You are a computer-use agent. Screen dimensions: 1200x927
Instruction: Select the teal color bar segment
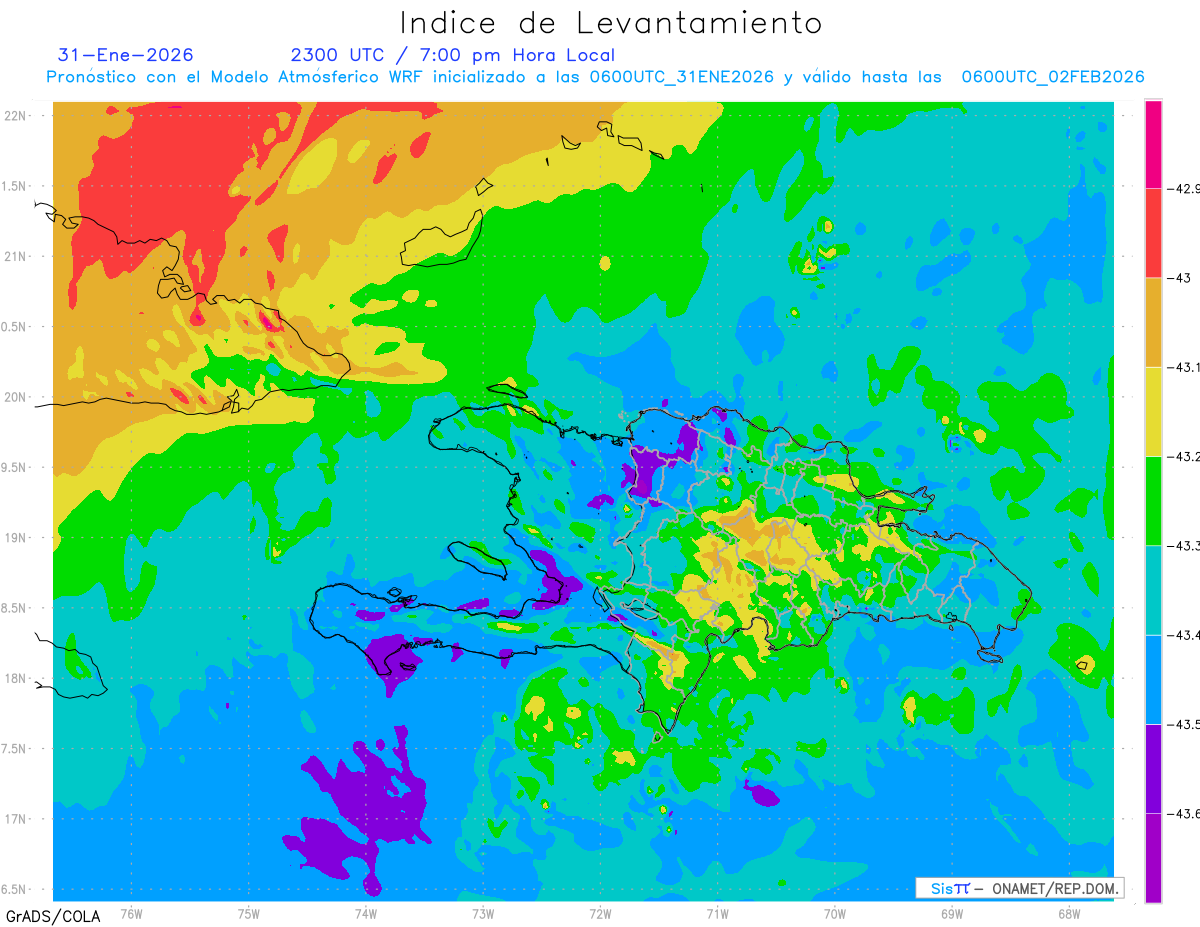[x=1153, y=590]
